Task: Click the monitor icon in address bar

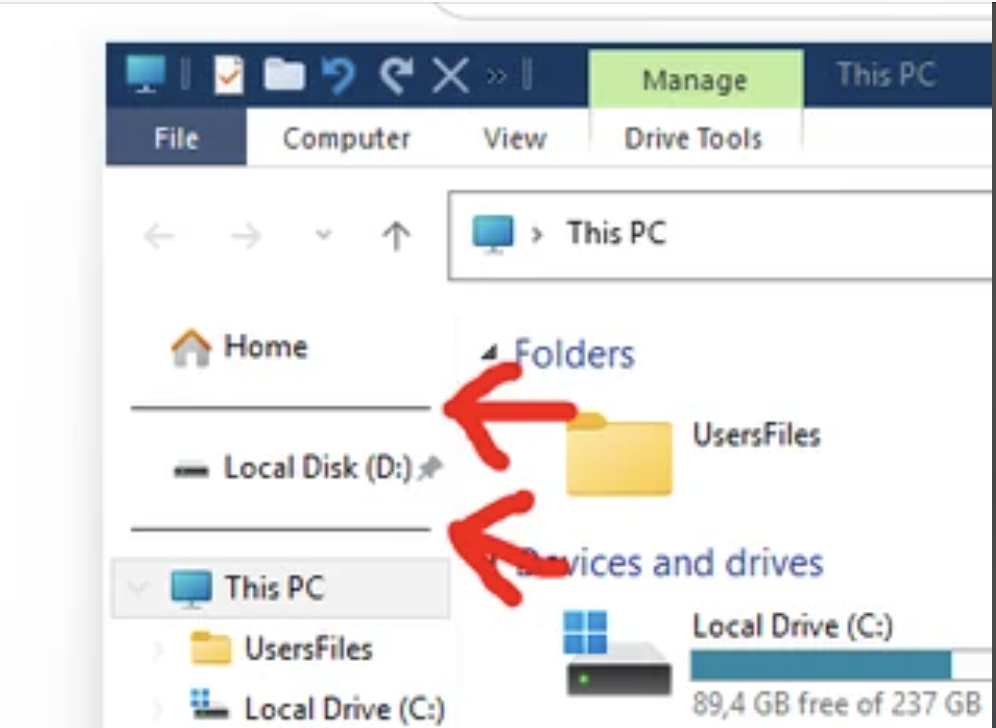Action: pos(492,234)
